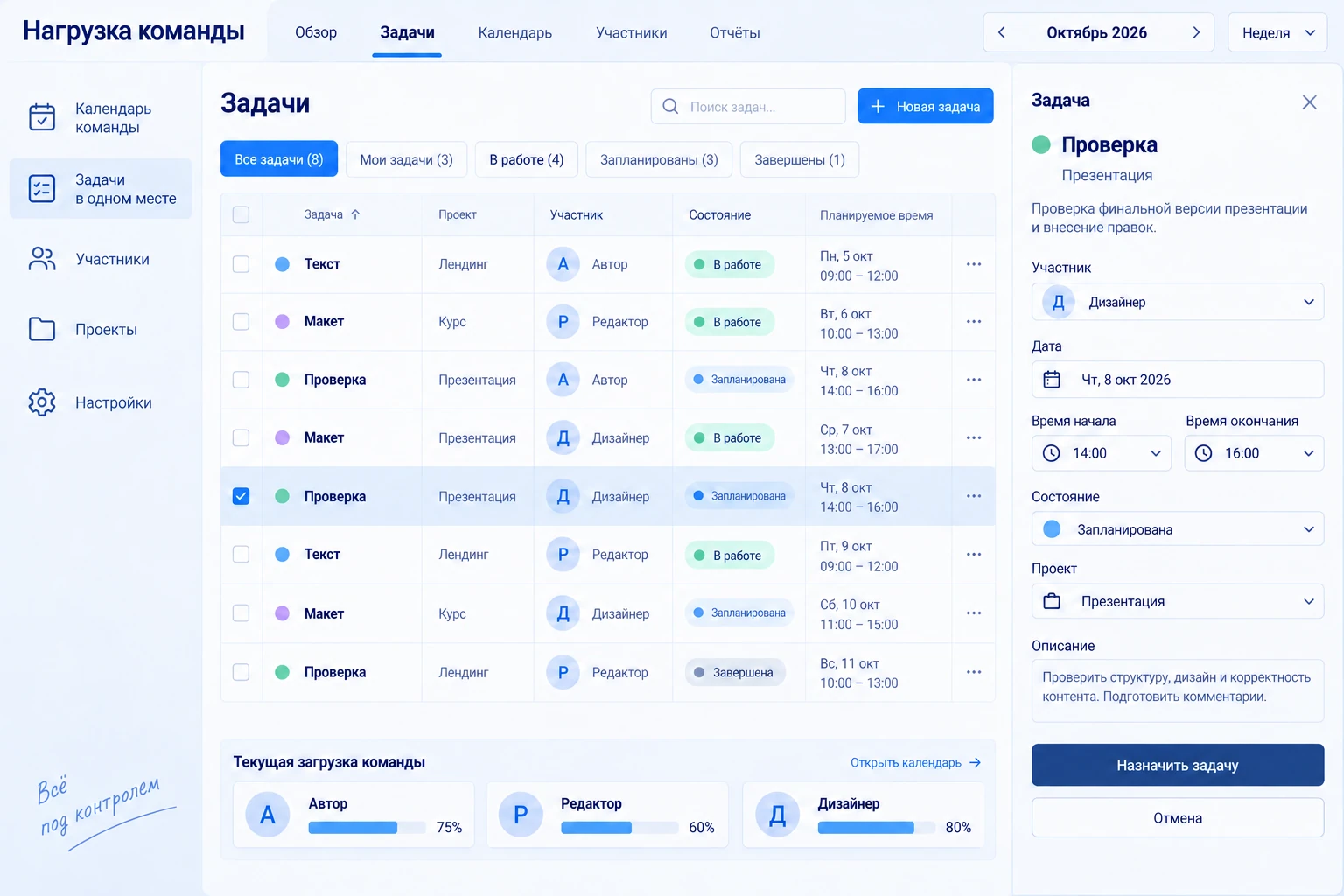Open Проекты folder icon in sidebar
Screen dimensions: 1344x896
coord(42,329)
